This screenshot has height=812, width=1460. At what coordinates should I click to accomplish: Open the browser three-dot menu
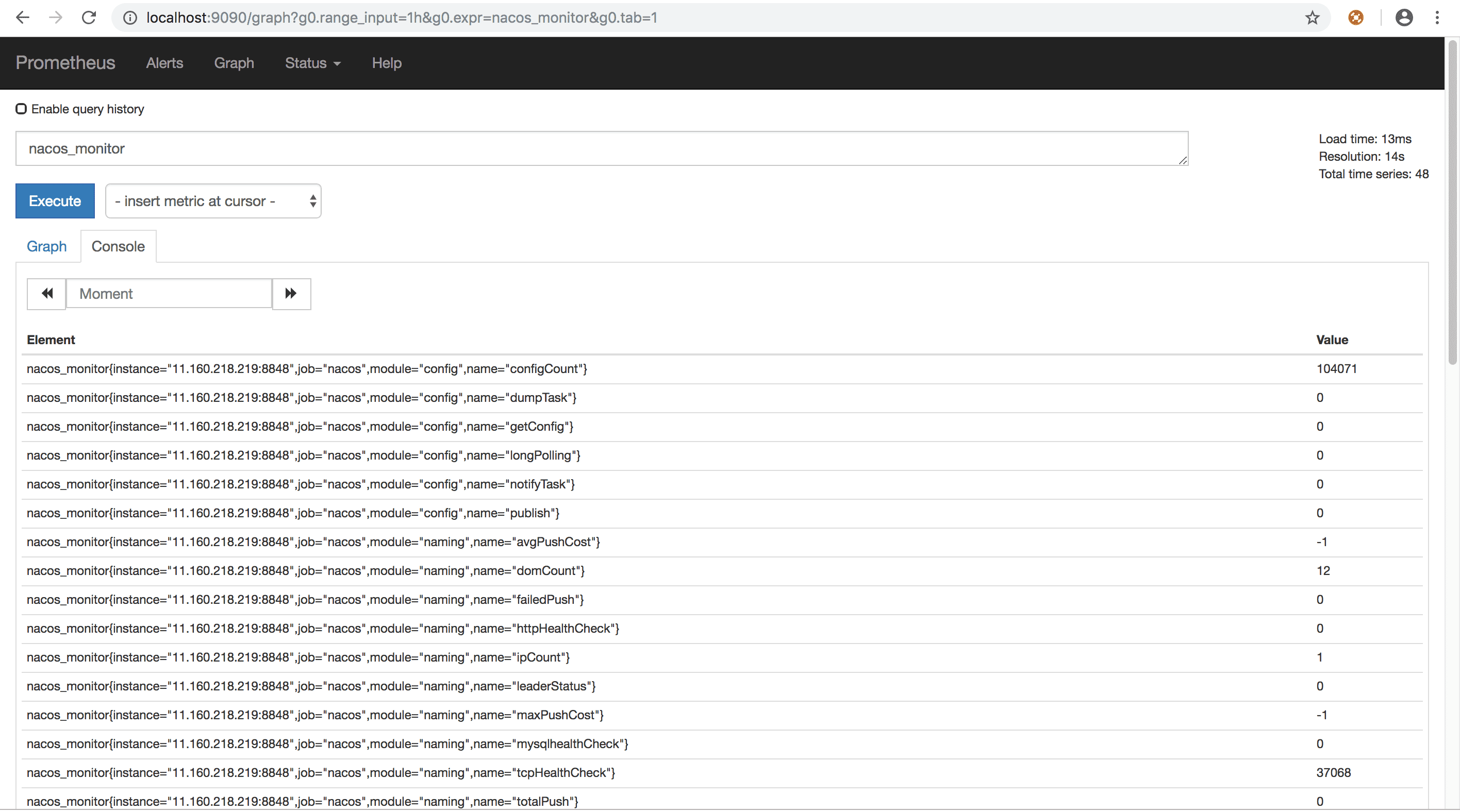(x=1437, y=18)
